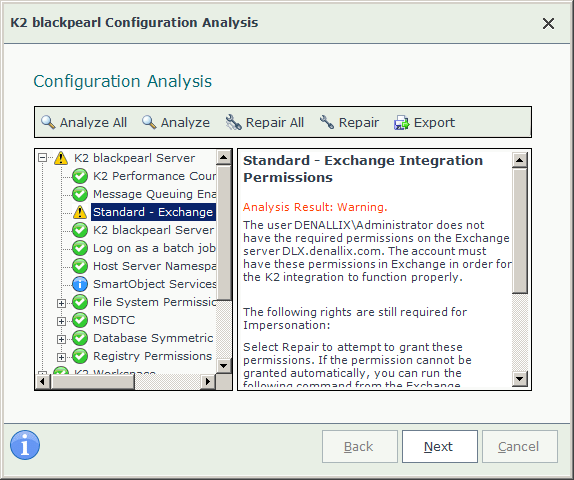Click green check icon for Message Queuing

point(80,194)
